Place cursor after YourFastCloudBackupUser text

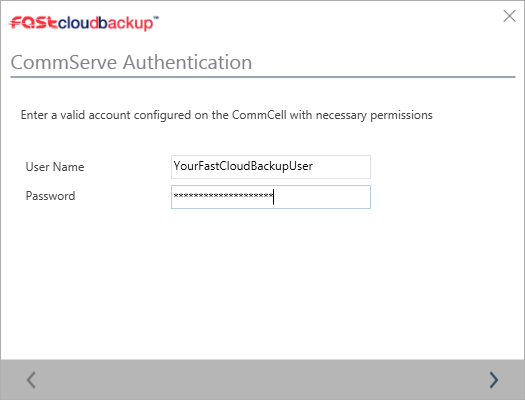pyautogui.click(x=313, y=166)
